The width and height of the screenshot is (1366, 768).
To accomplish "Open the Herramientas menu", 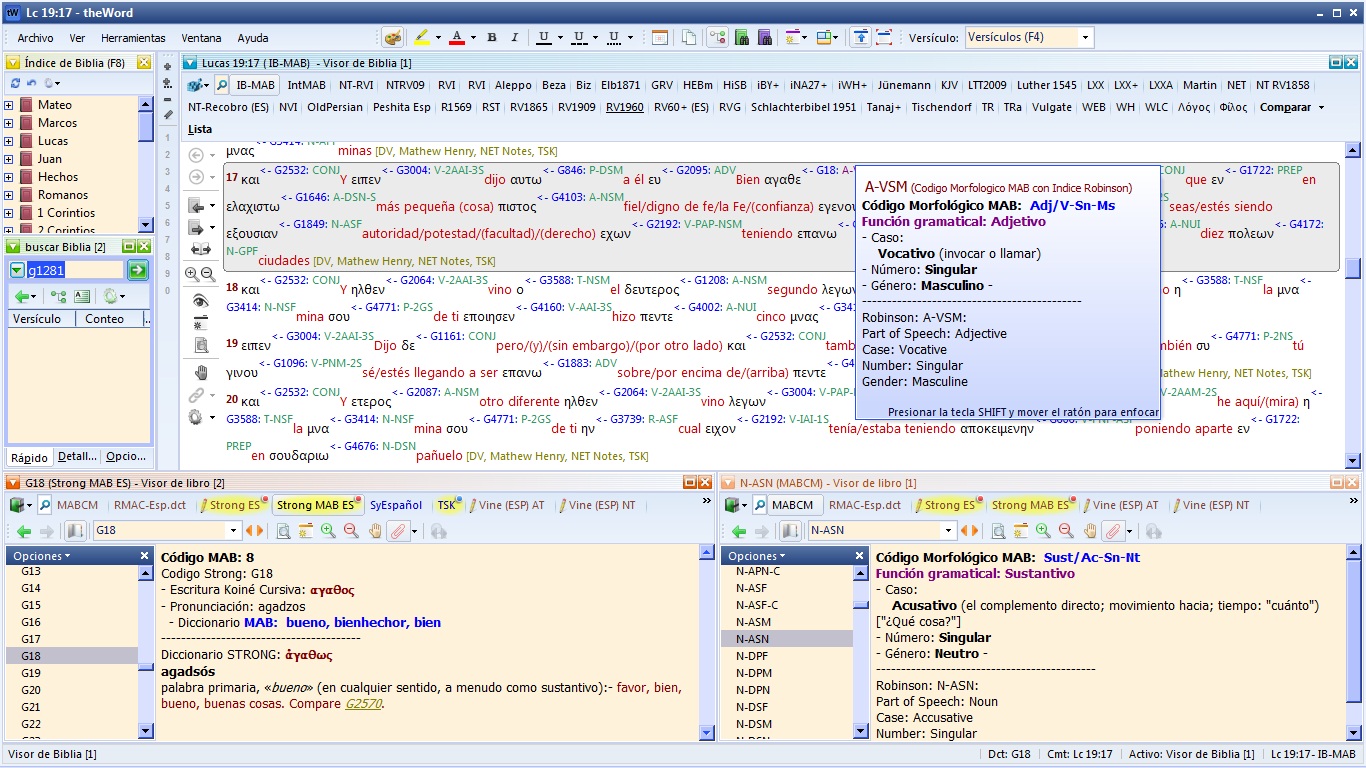I will (133, 38).
